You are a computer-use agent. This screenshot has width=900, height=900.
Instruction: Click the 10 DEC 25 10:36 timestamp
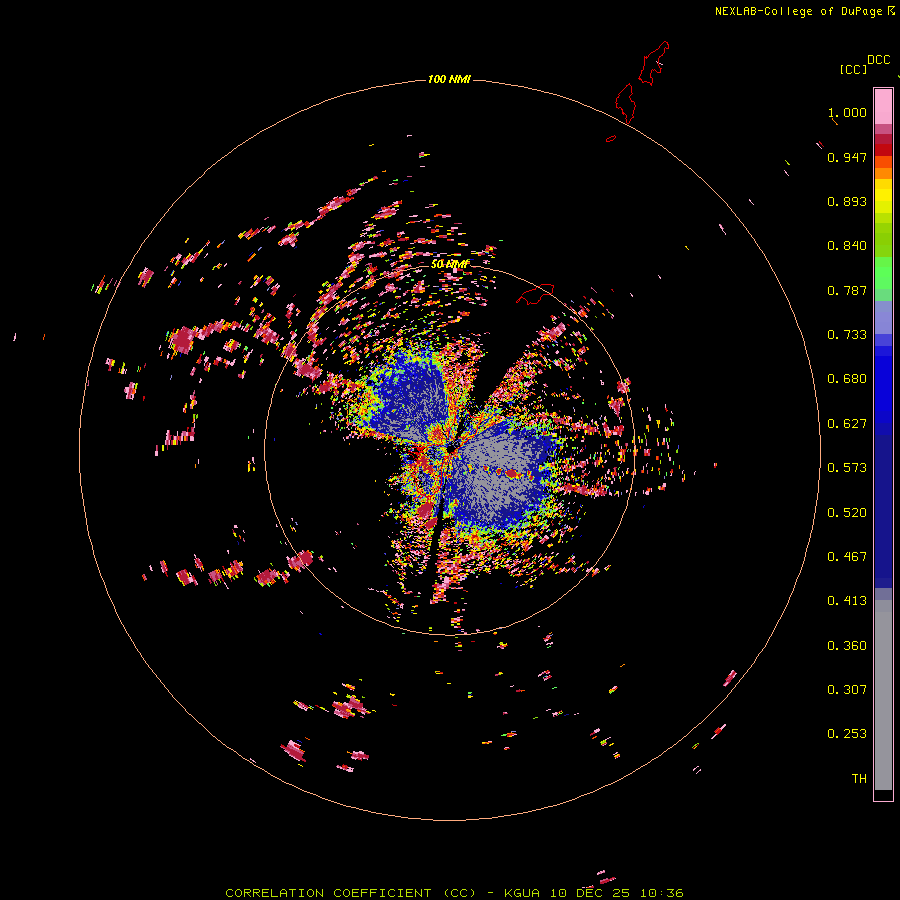616,893
